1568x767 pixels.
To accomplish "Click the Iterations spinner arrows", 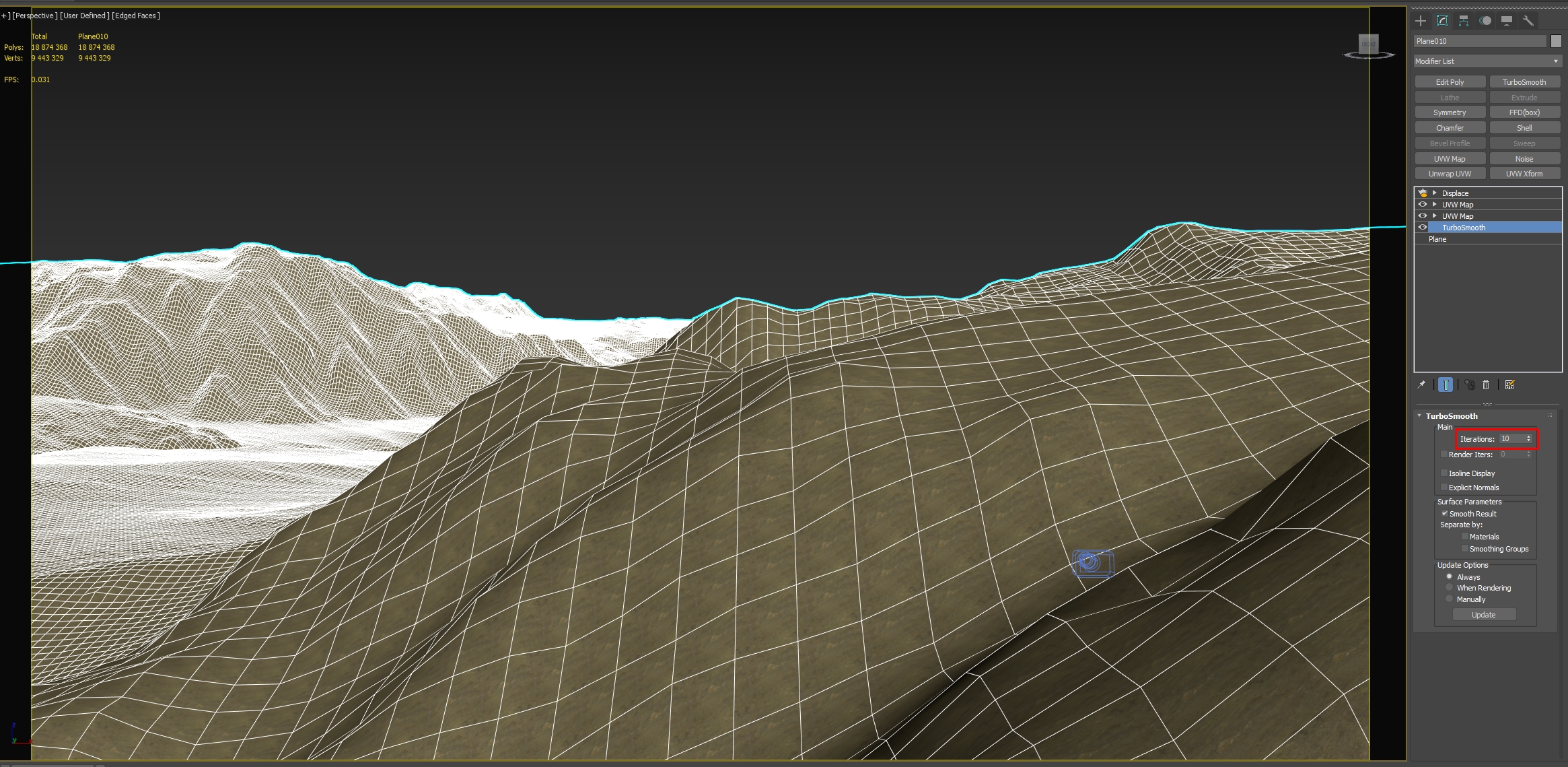I will pos(1528,438).
